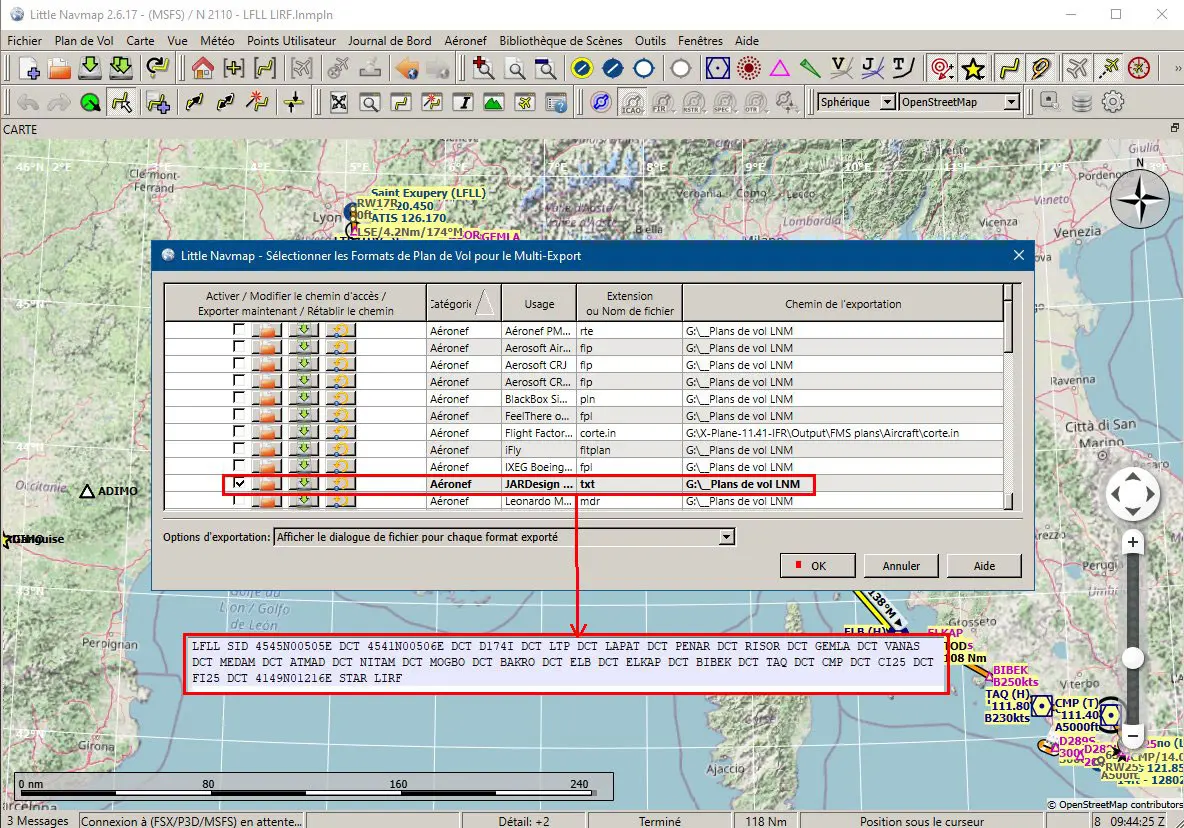Click folder icon in JARDesign row
Viewport: 1184px width, 828px height.
(267, 484)
